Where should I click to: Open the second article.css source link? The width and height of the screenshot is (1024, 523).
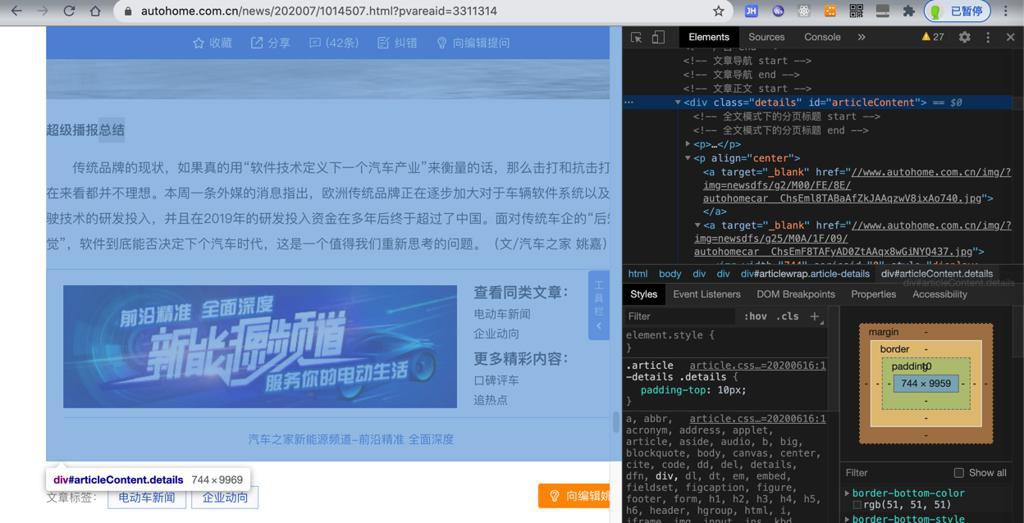(x=758, y=419)
